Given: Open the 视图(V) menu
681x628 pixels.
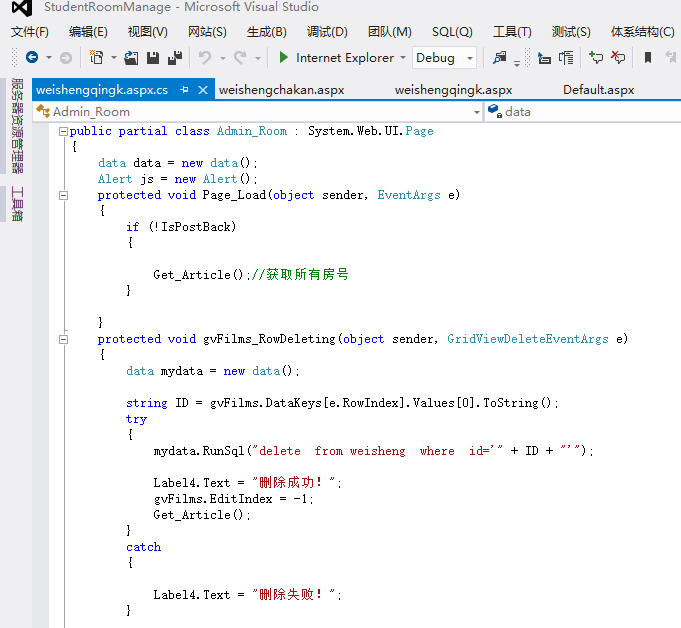Looking at the screenshot, I should click(148, 32).
